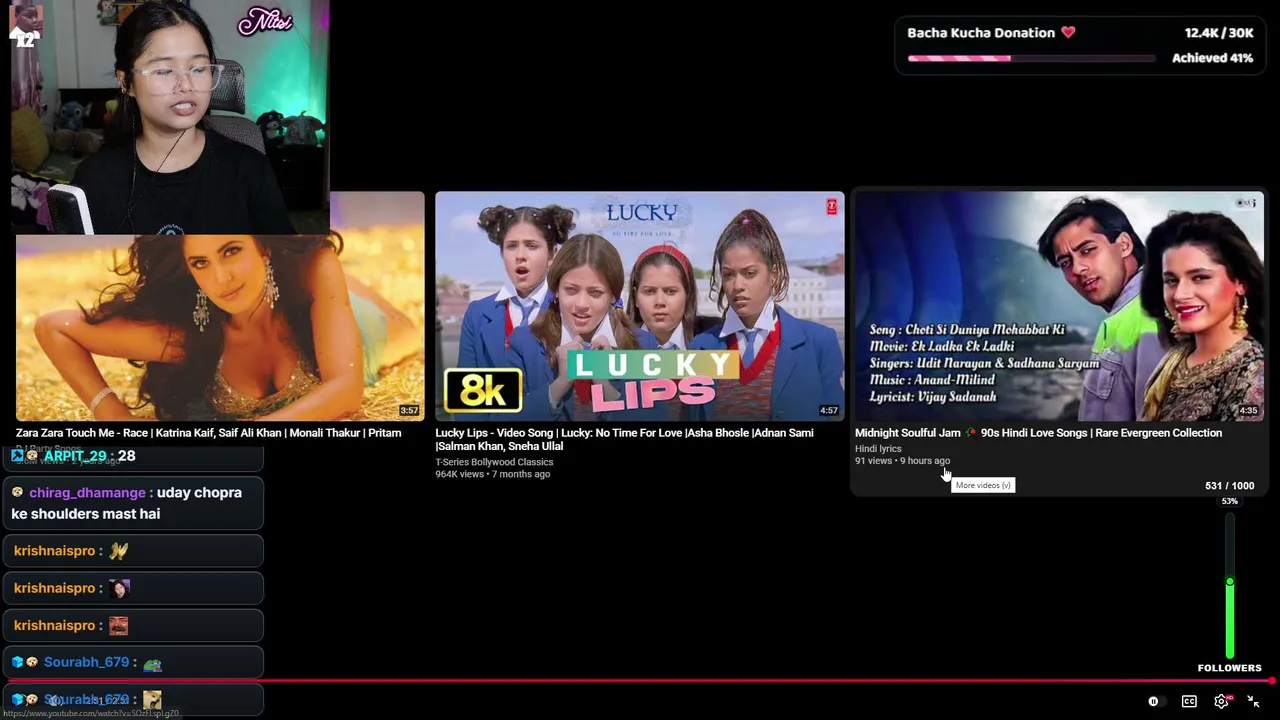Click the '12.4K / 30K' donation amount

pyautogui.click(x=1219, y=33)
